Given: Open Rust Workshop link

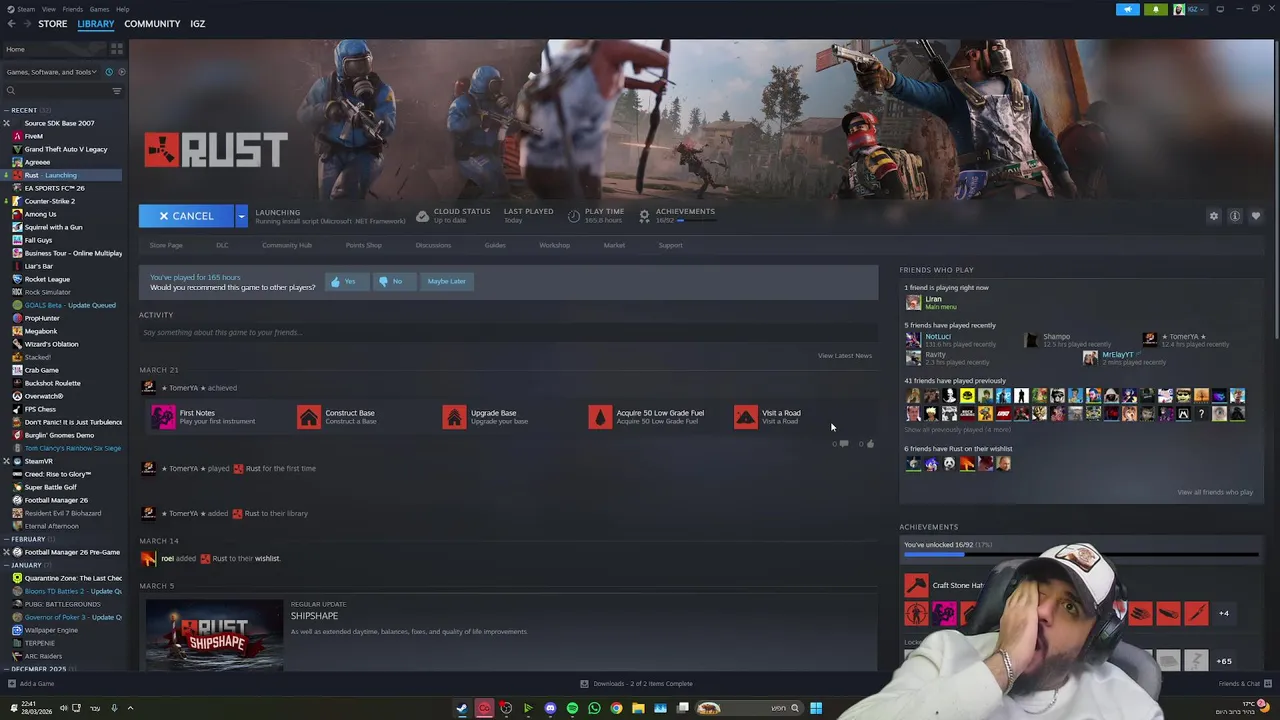Looking at the screenshot, I should (554, 245).
